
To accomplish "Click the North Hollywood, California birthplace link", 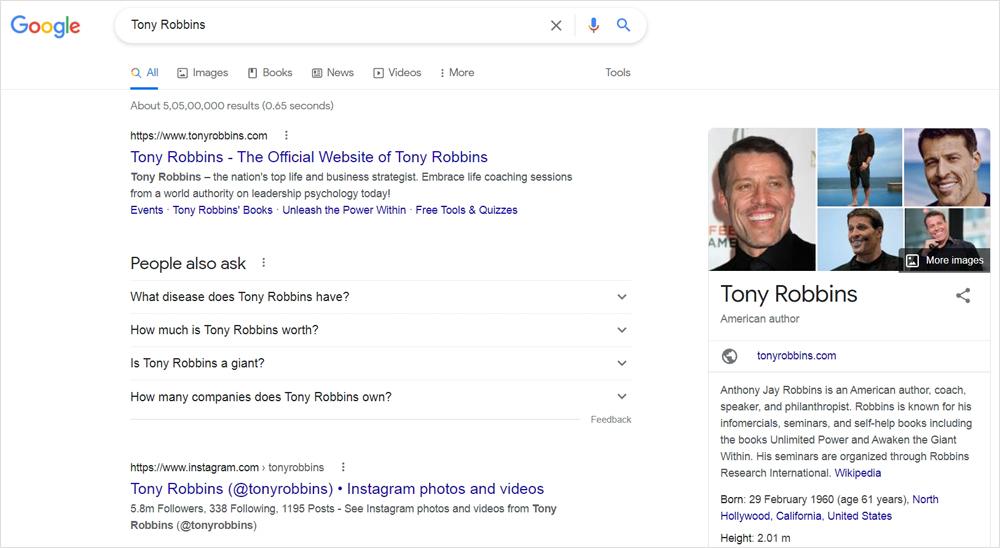I will (829, 508).
